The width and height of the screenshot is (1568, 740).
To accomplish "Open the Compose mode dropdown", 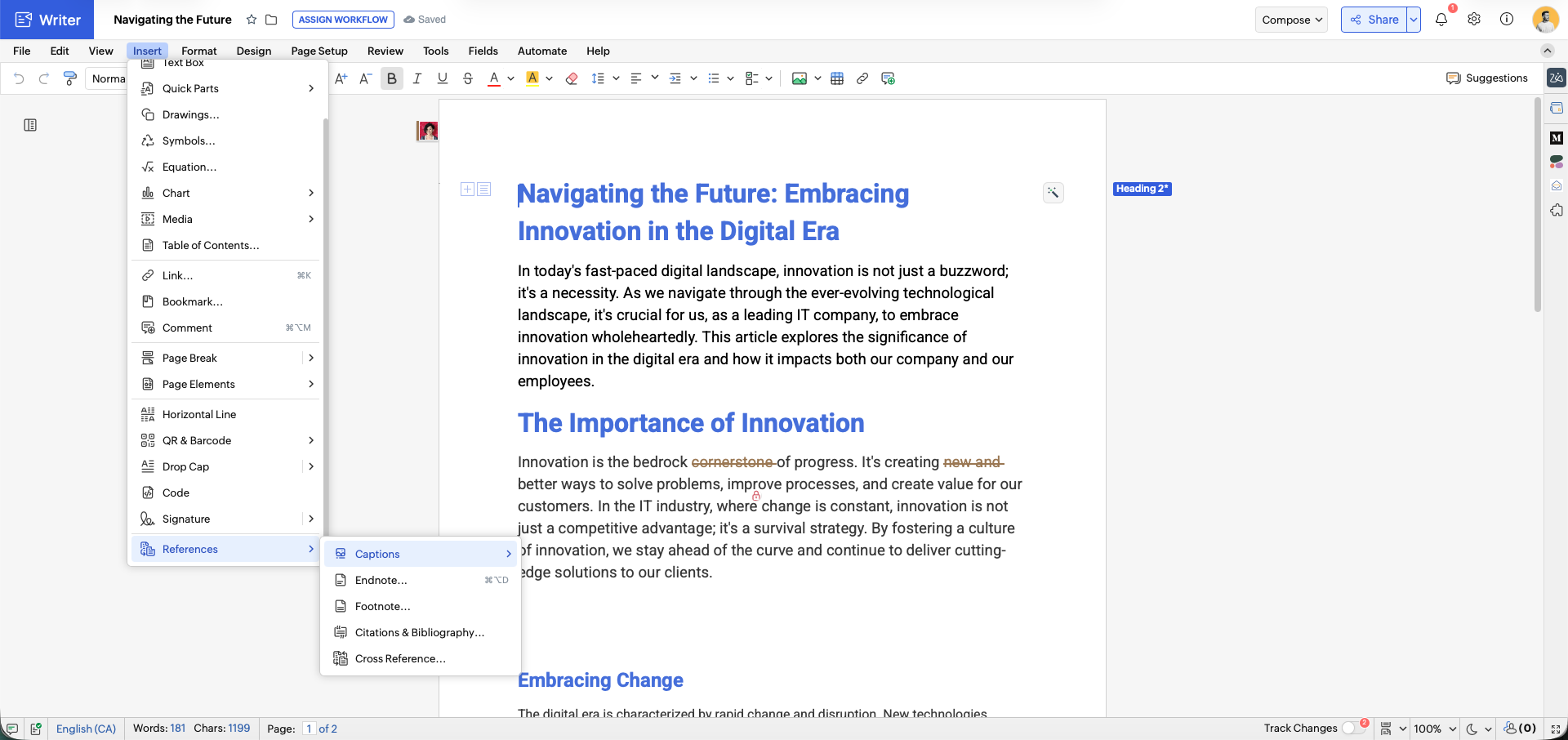I will click(x=1291, y=20).
